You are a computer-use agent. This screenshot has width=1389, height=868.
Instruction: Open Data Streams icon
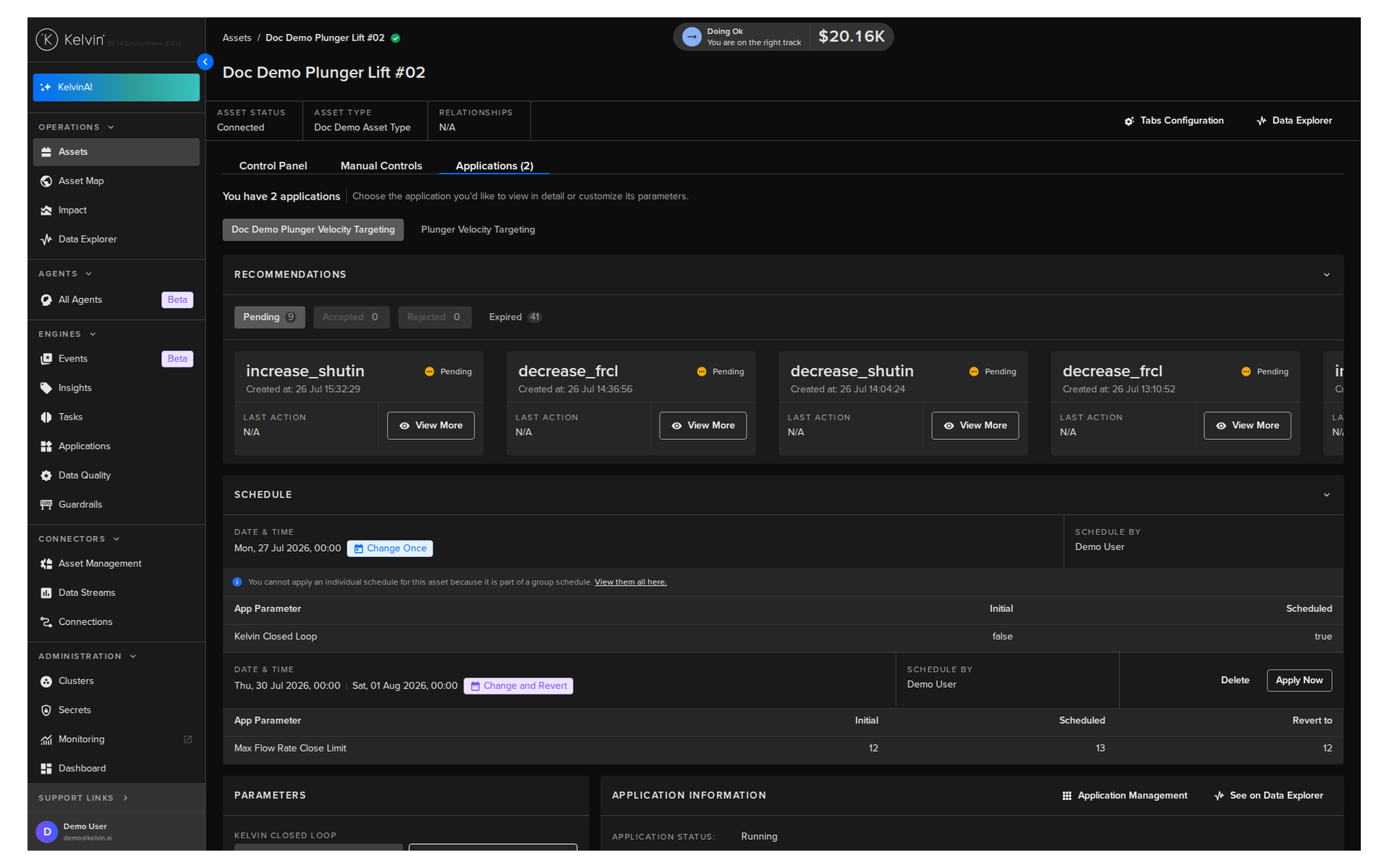(x=46, y=593)
